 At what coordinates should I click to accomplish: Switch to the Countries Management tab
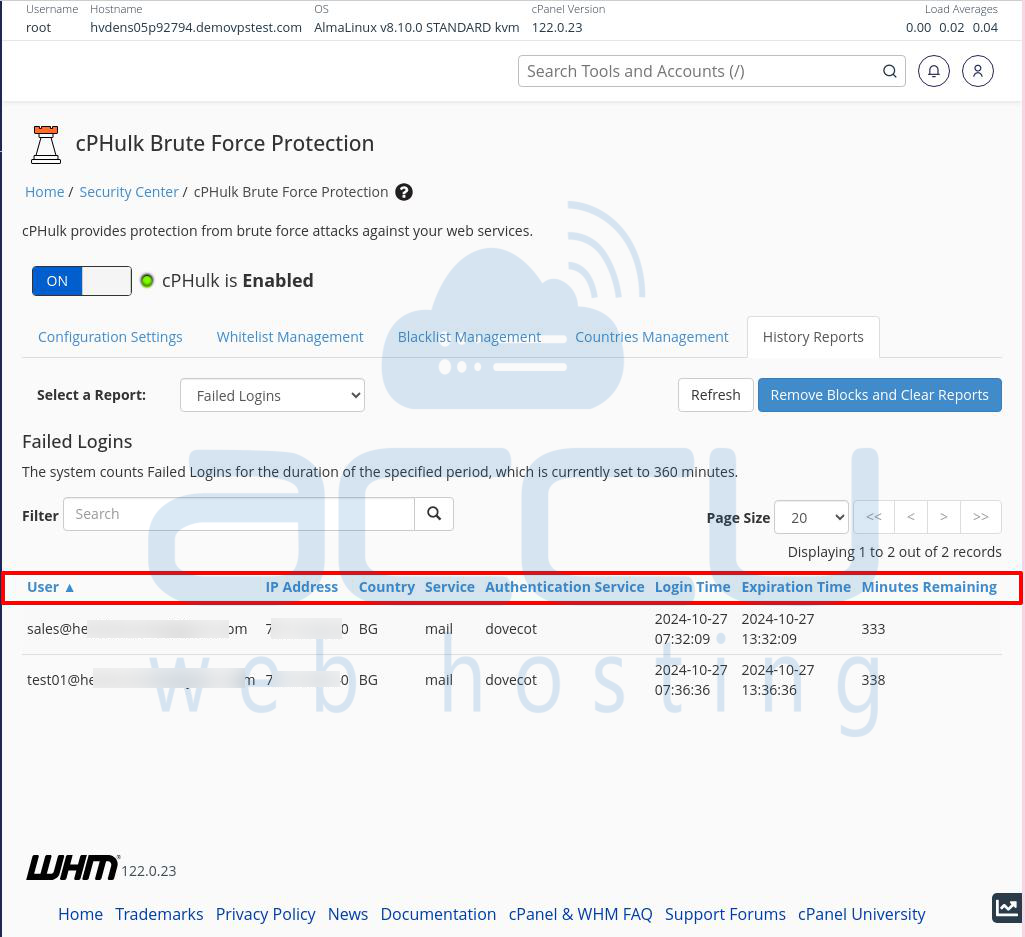(x=652, y=337)
